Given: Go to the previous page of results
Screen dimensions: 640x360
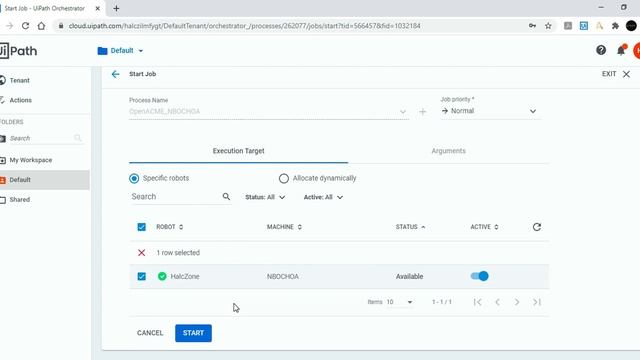Looking at the screenshot, I should [497, 302].
